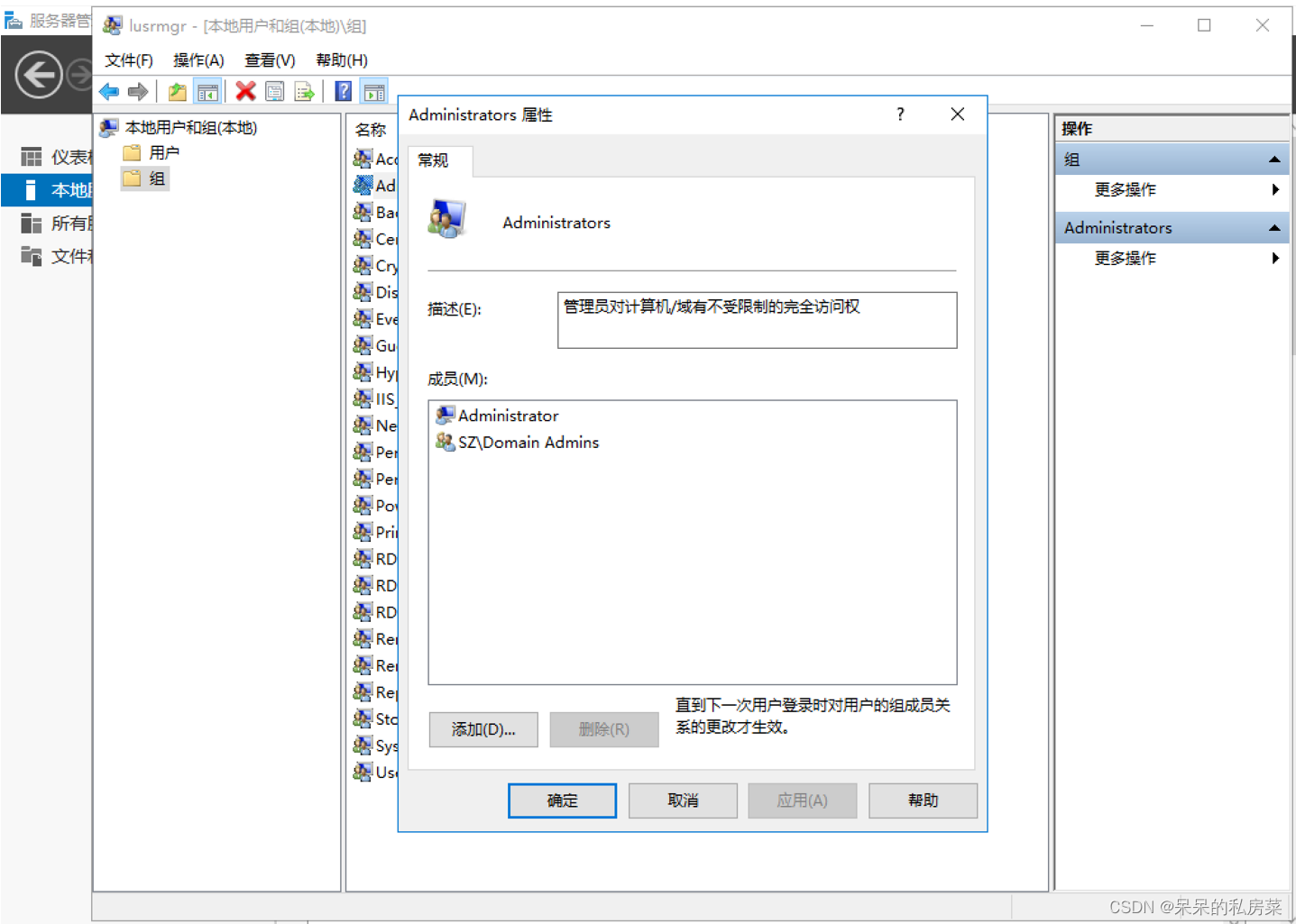
Task: Select the Sto... group entry in list
Action: point(375,718)
